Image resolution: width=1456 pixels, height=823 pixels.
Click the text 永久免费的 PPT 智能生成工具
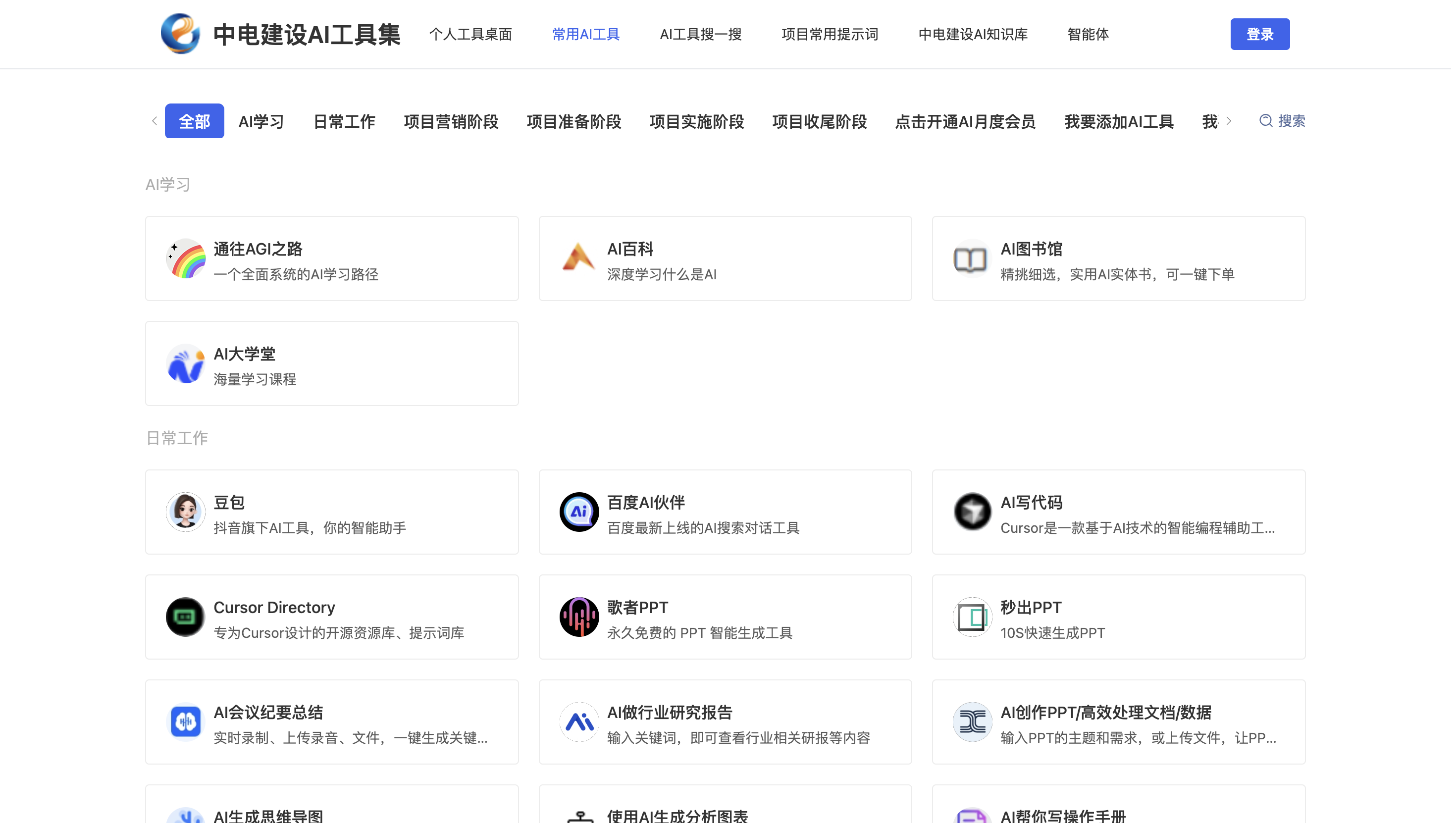(702, 634)
